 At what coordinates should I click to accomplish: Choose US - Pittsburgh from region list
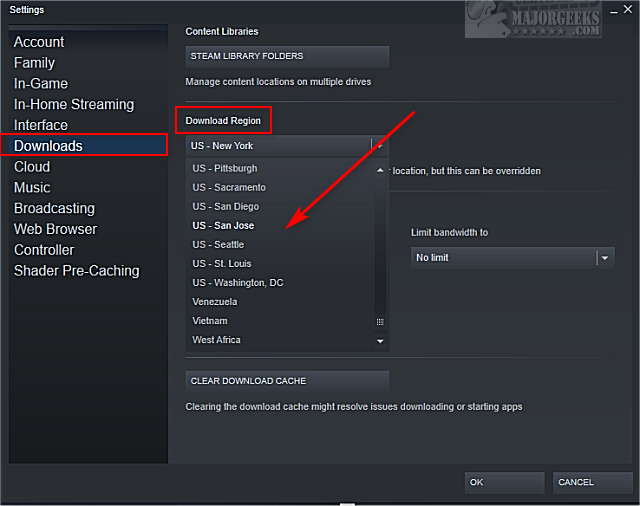pyautogui.click(x=281, y=169)
